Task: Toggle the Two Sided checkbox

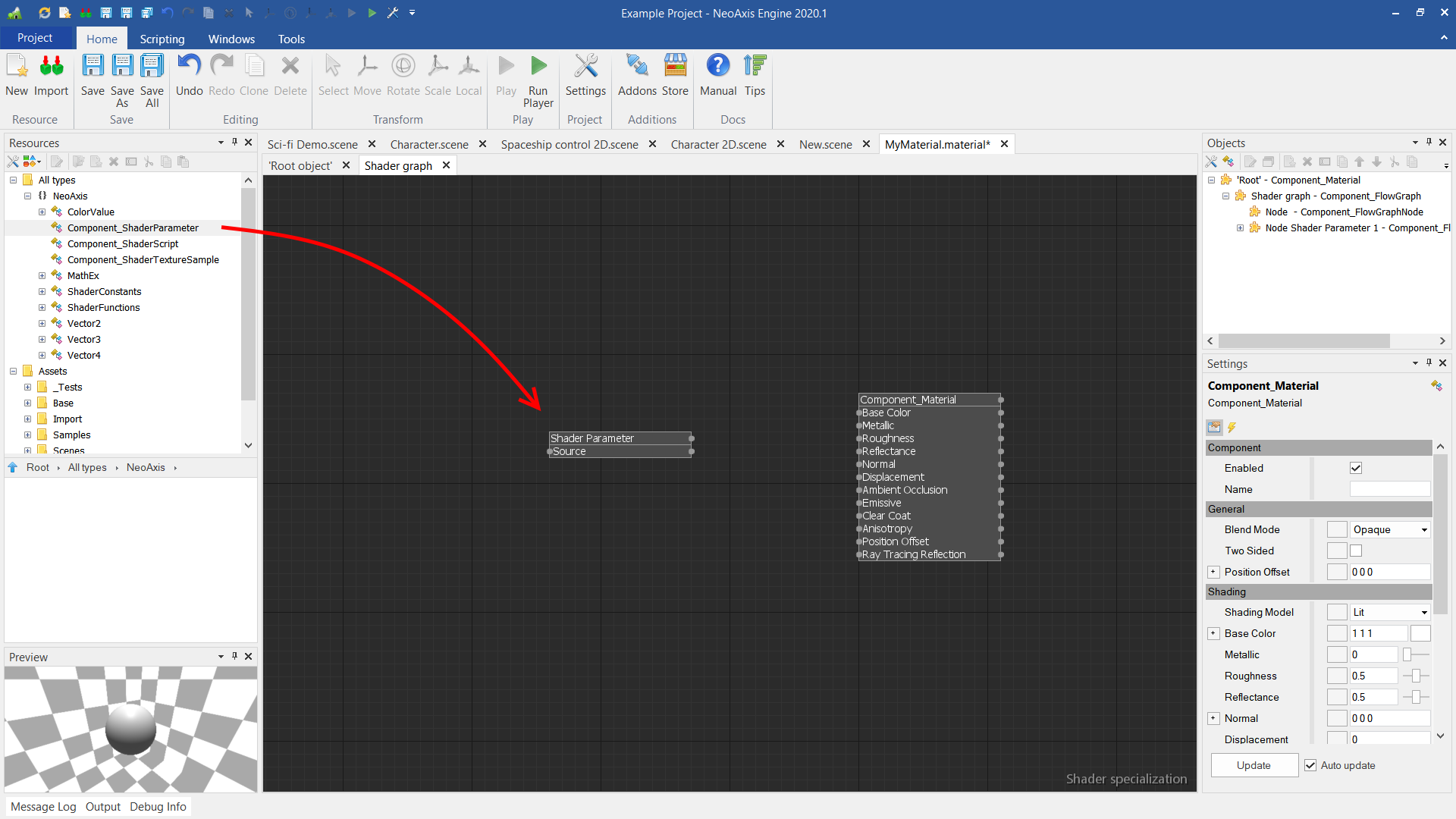Action: [x=1356, y=551]
